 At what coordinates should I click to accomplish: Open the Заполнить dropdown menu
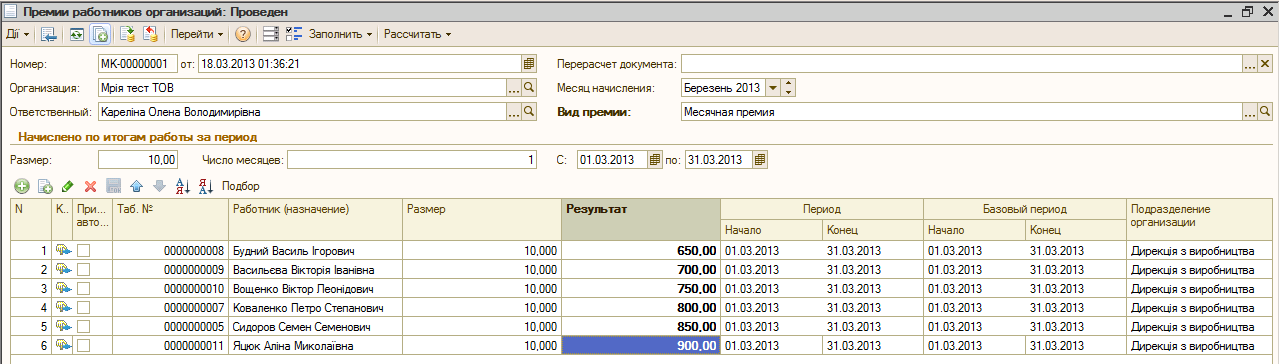click(x=340, y=34)
